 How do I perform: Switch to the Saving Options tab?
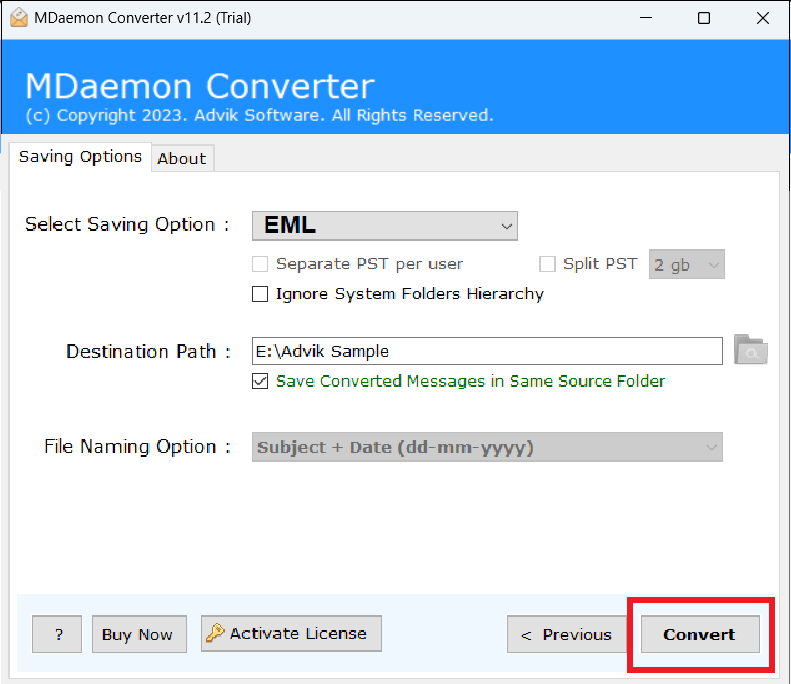[x=80, y=157]
